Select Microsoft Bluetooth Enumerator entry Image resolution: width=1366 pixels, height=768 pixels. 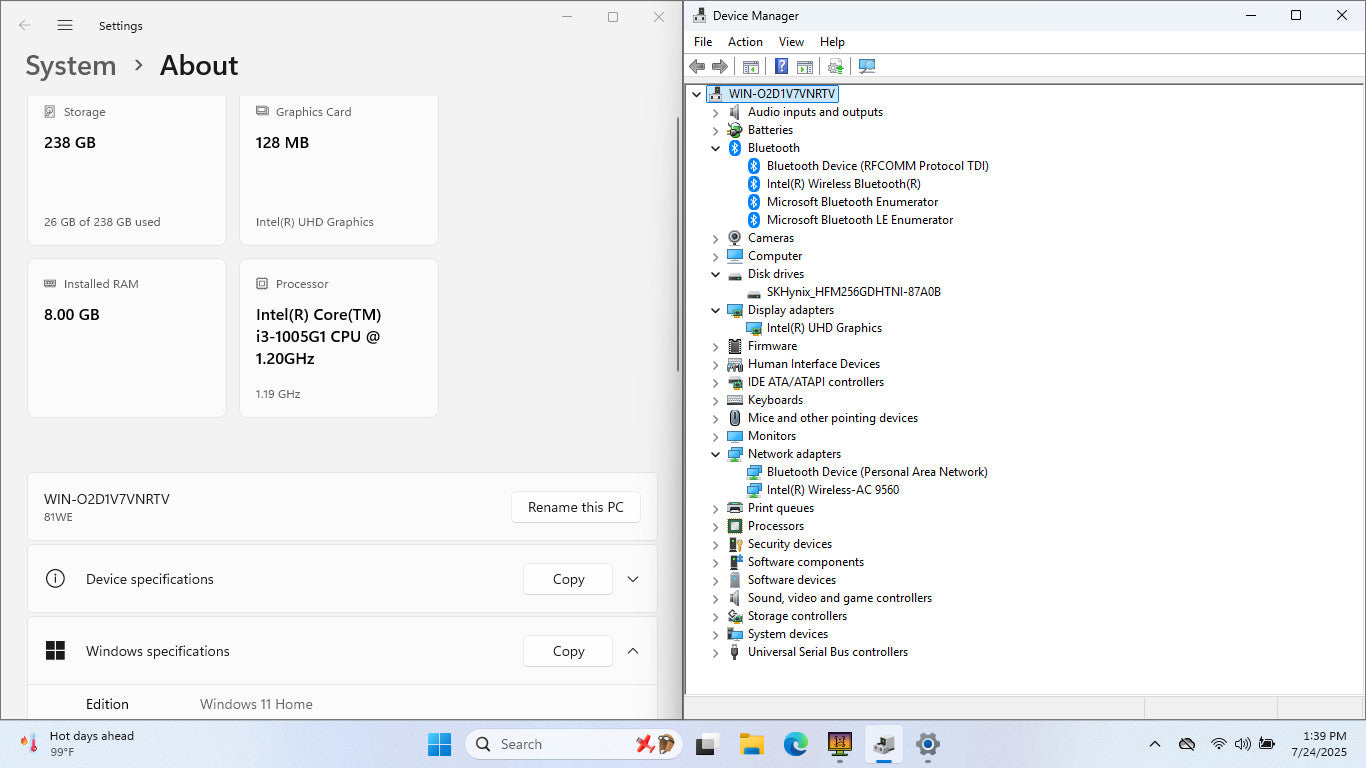tap(852, 202)
